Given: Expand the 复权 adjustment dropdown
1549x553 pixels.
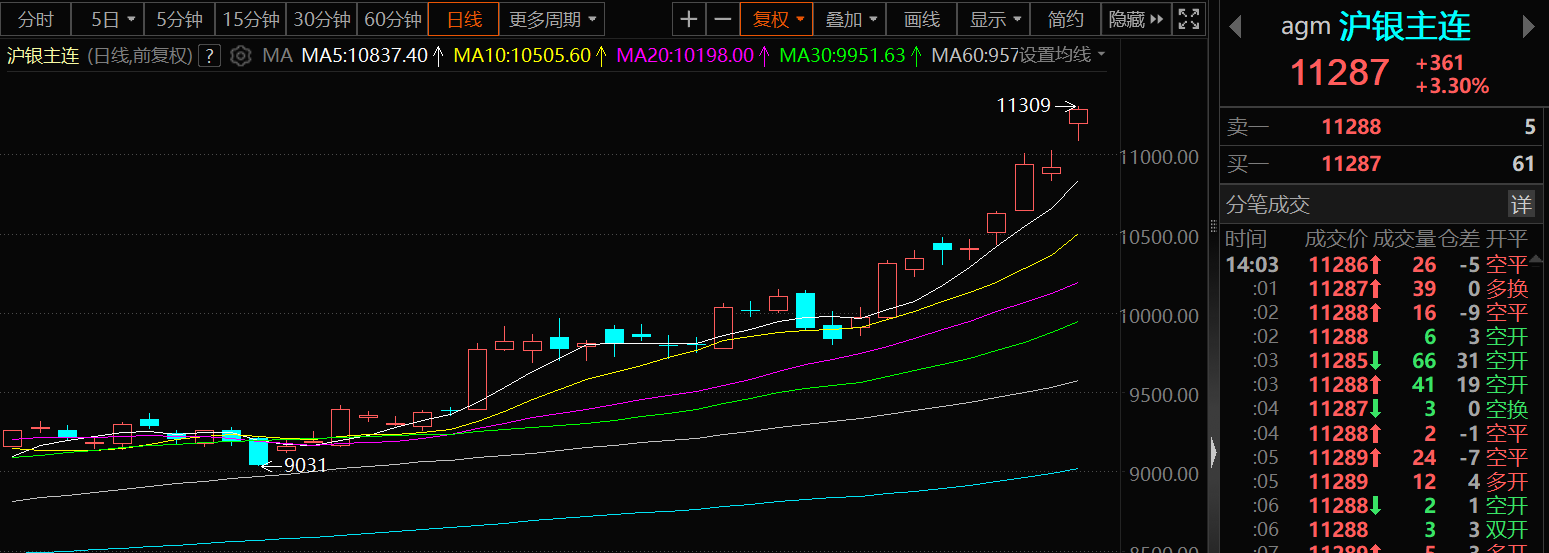Looking at the screenshot, I should click(x=777, y=19).
